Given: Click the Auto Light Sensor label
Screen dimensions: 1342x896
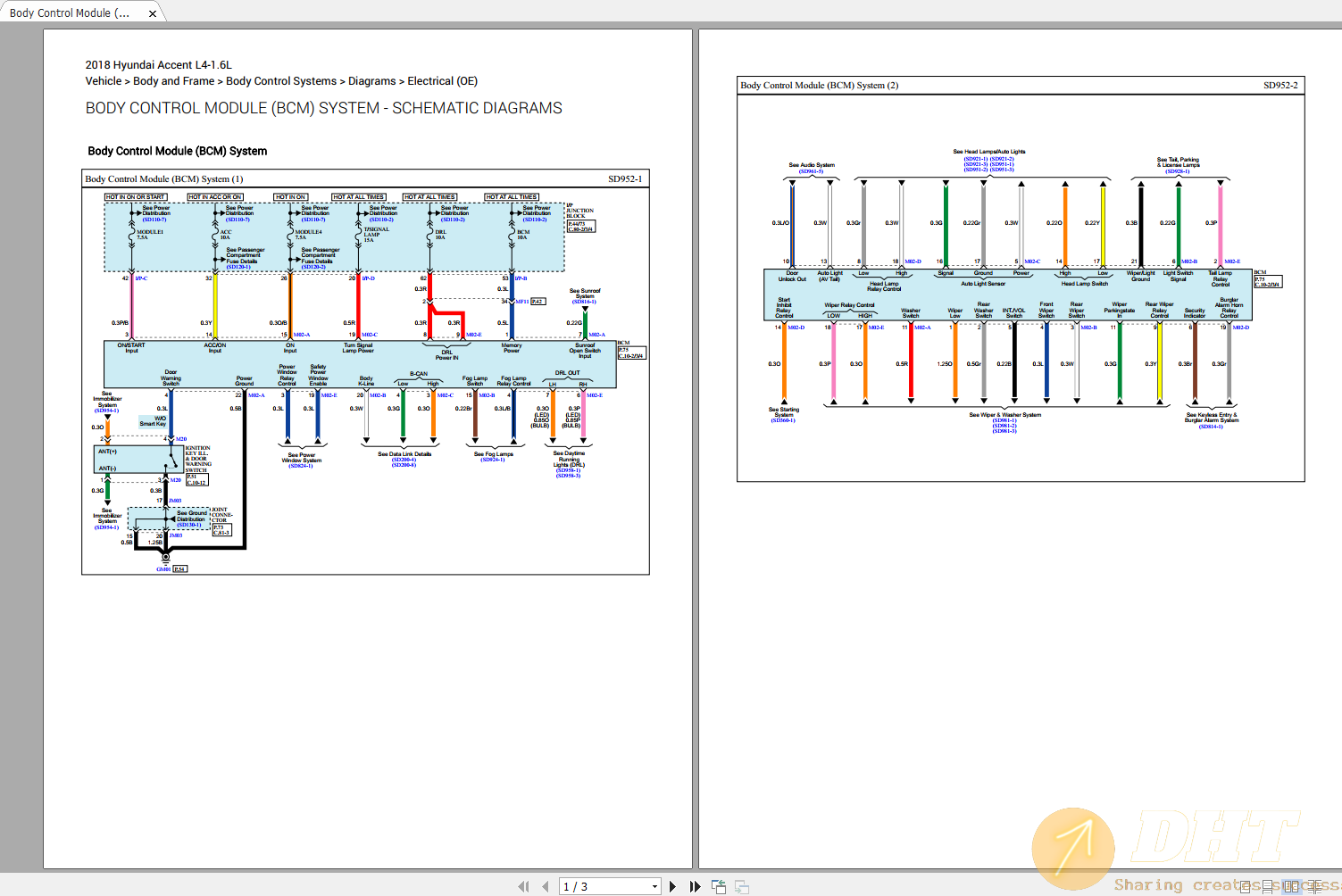Looking at the screenshot, I should point(983,284).
